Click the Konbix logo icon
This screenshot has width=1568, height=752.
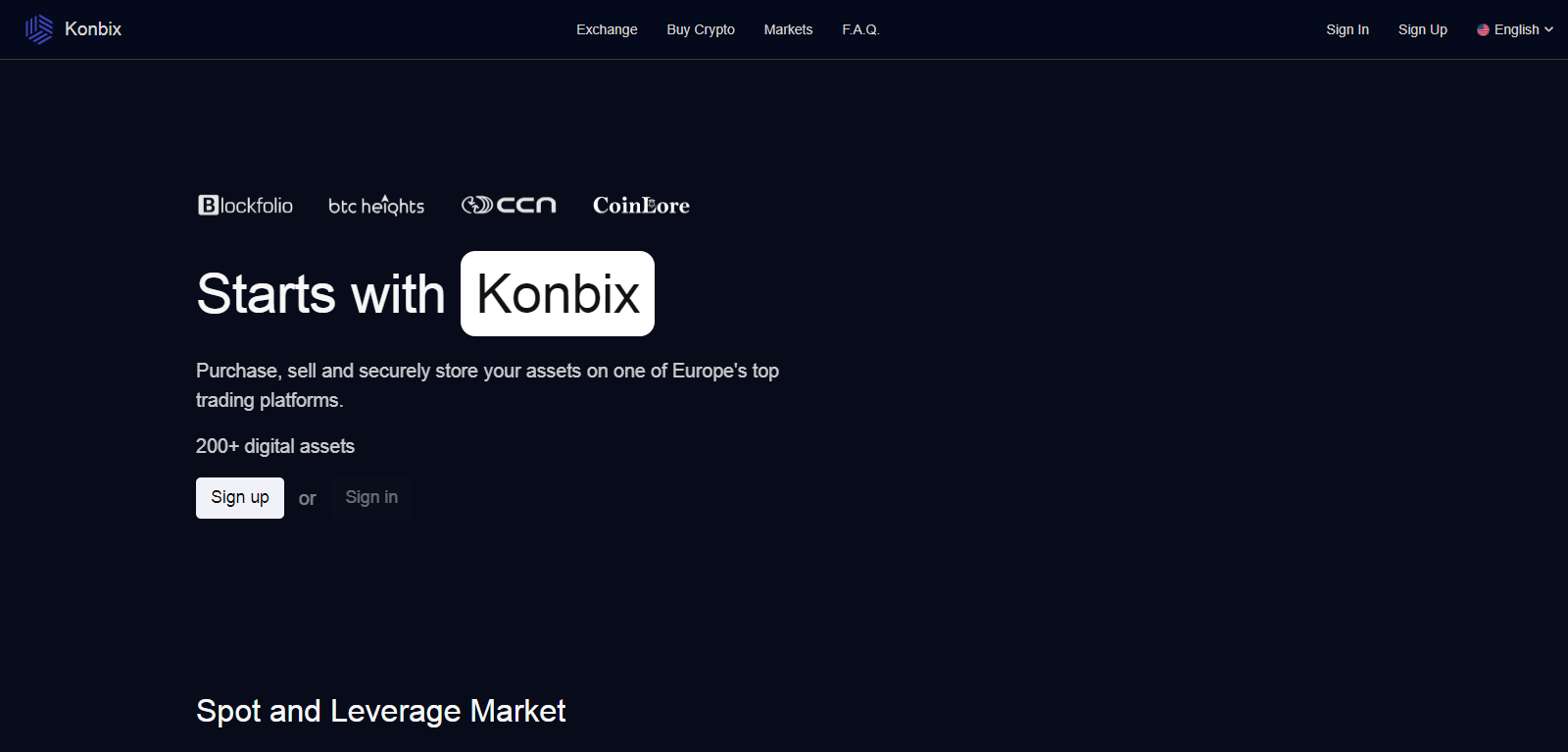(39, 29)
